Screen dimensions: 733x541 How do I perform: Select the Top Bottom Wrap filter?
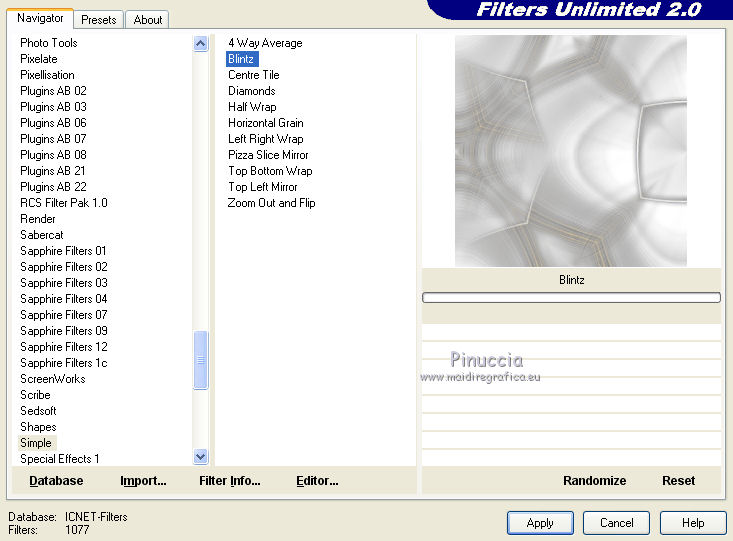pyautogui.click(x=270, y=171)
